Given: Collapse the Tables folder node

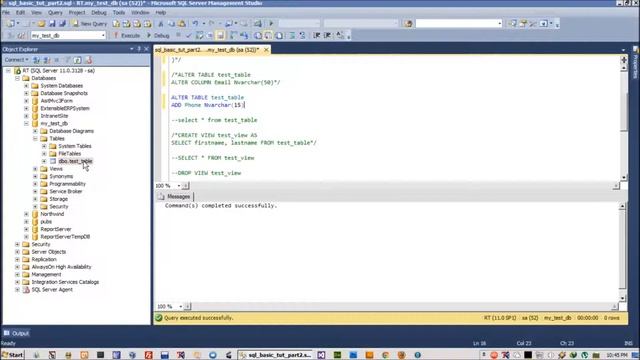Looking at the screenshot, I should tap(35, 139).
